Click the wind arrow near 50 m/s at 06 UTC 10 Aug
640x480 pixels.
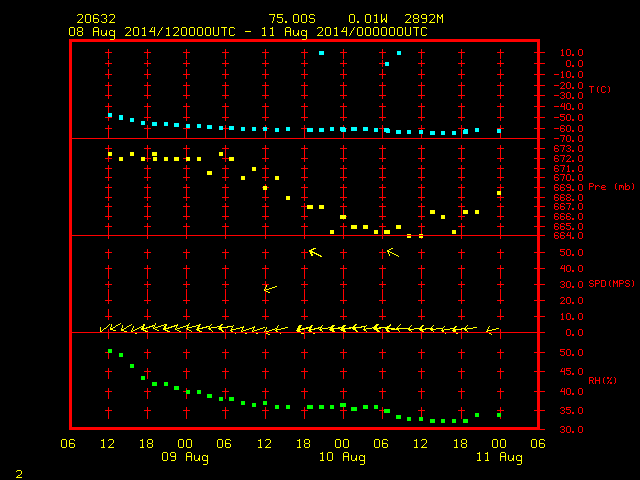coord(393,252)
